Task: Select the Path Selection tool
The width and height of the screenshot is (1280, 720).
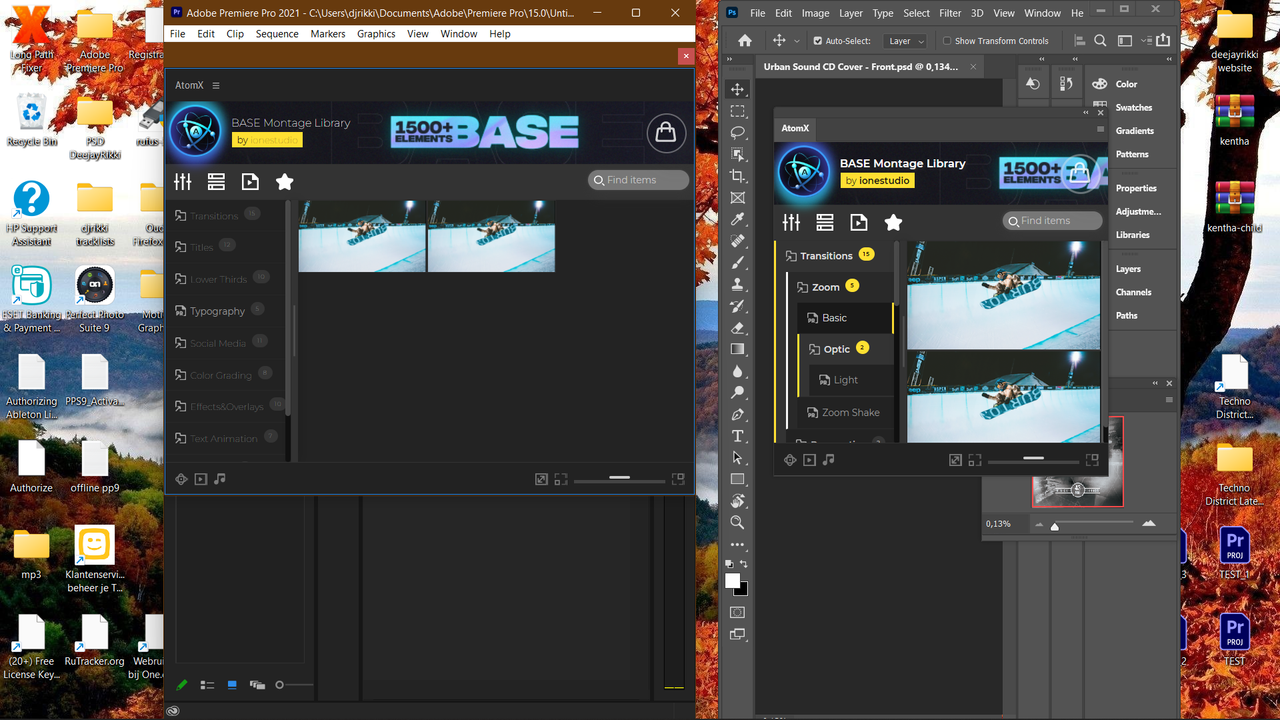Action: click(x=738, y=458)
